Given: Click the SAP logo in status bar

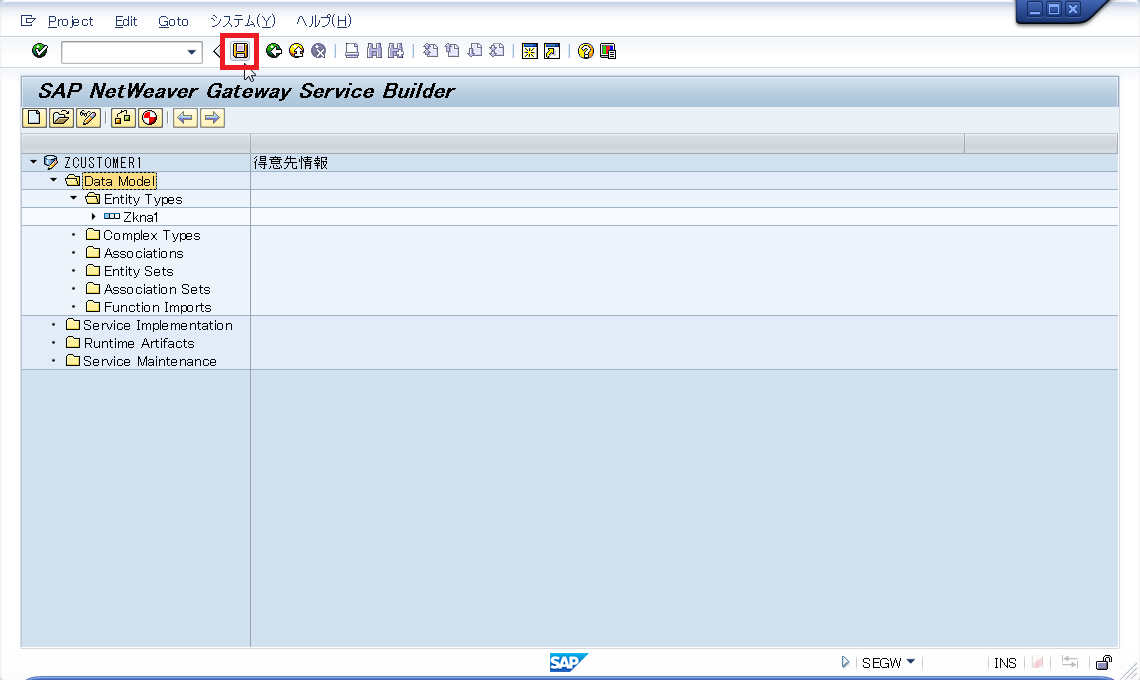Looking at the screenshot, I should click(x=569, y=662).
